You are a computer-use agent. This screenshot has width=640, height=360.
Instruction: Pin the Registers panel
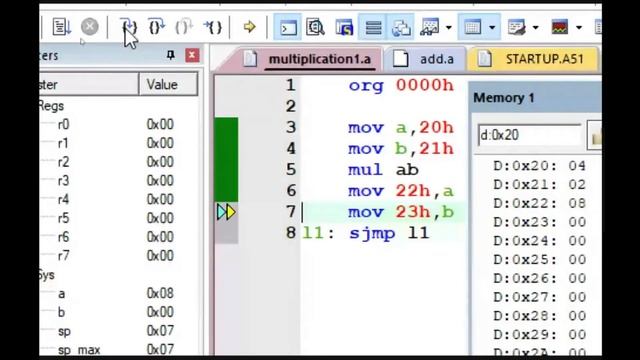tap(171, 55)
